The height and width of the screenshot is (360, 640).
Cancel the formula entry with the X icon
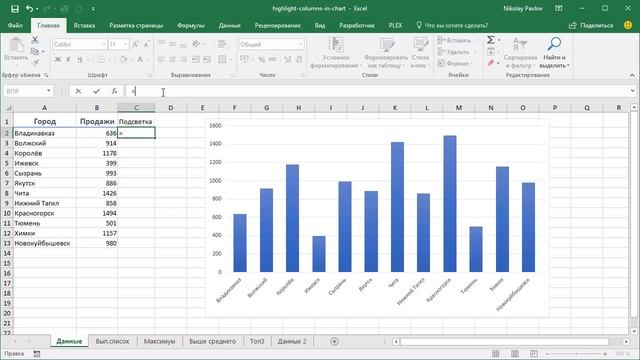click(x=78, y=91)
